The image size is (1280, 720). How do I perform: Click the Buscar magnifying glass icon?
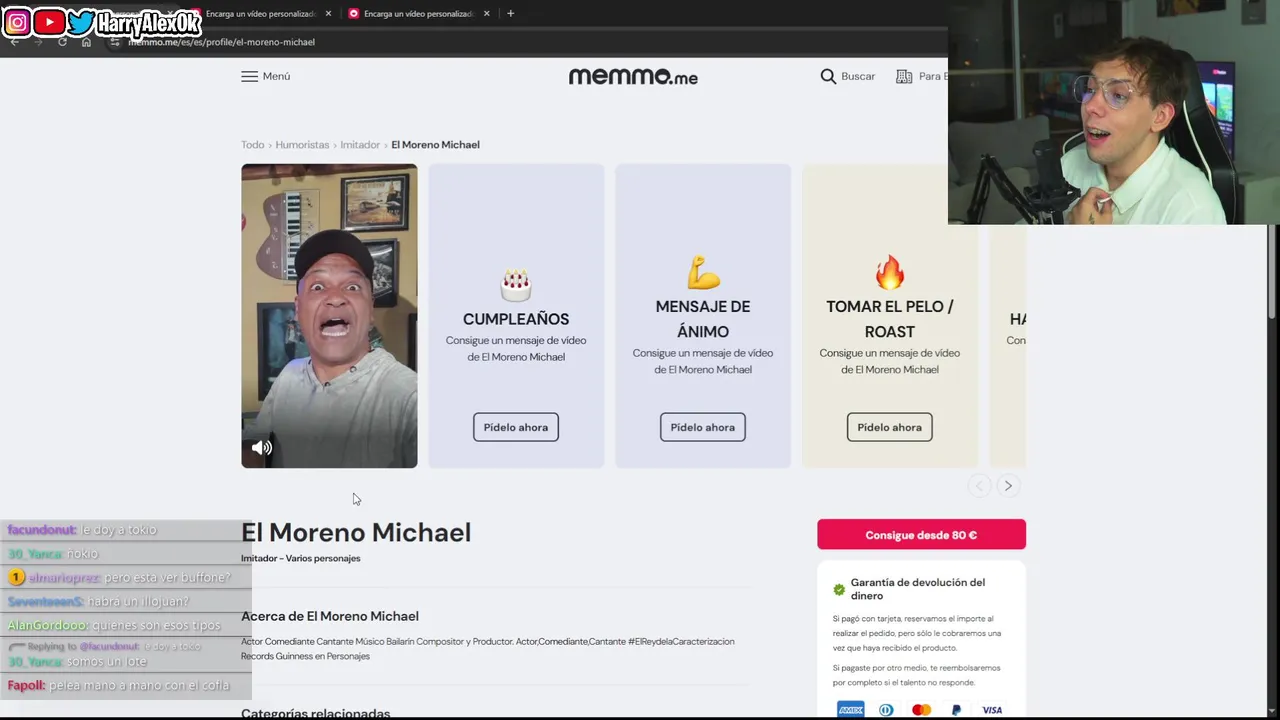[x=828, y=76]
